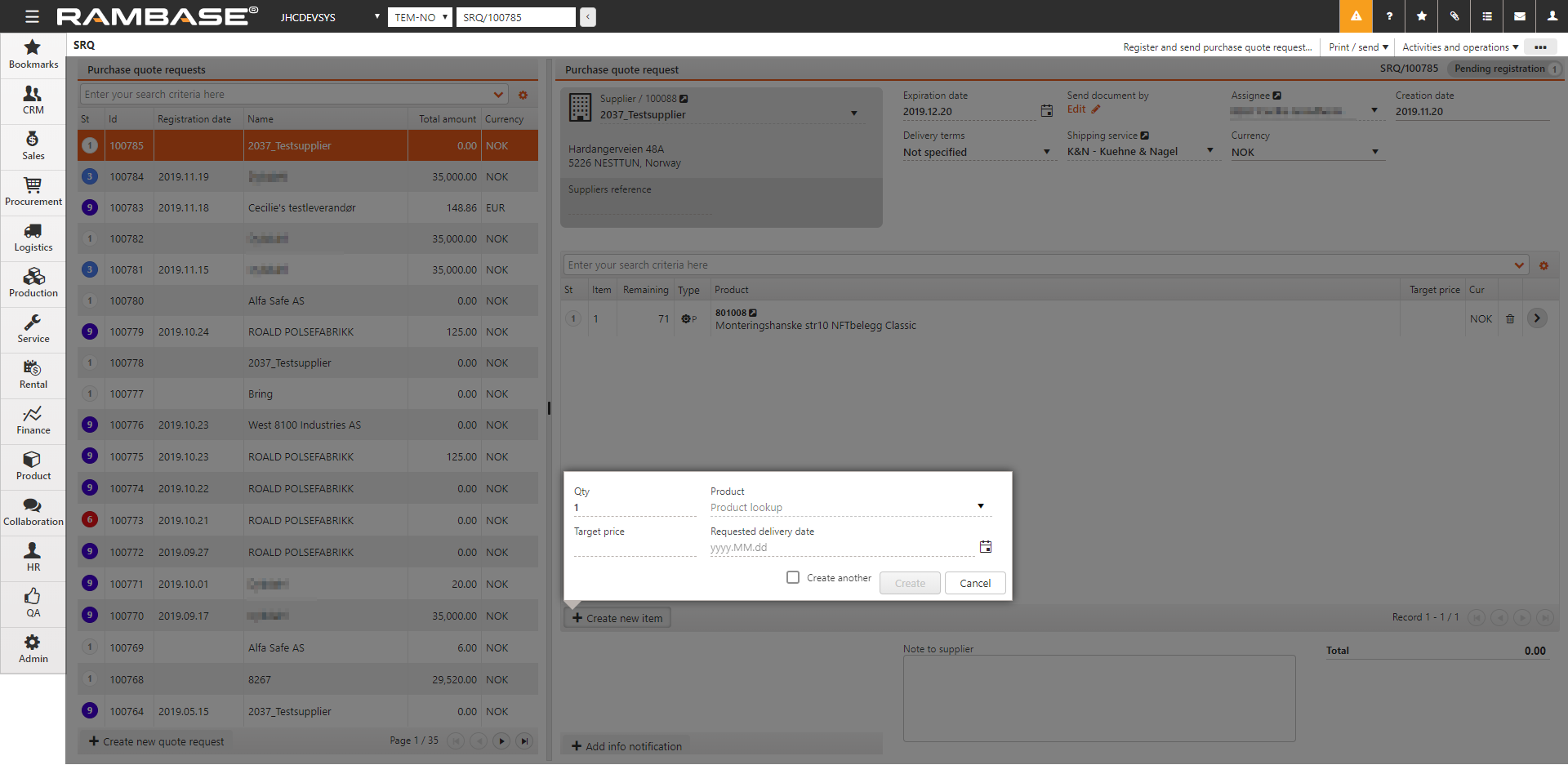Open the expiration date calendar picker
This screenshot has height=765, width=1568.
pos(1046,111)
